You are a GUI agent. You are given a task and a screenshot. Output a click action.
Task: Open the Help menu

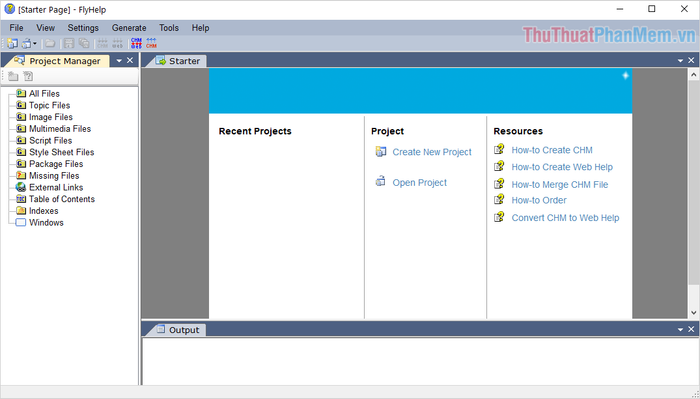point(200,28)
